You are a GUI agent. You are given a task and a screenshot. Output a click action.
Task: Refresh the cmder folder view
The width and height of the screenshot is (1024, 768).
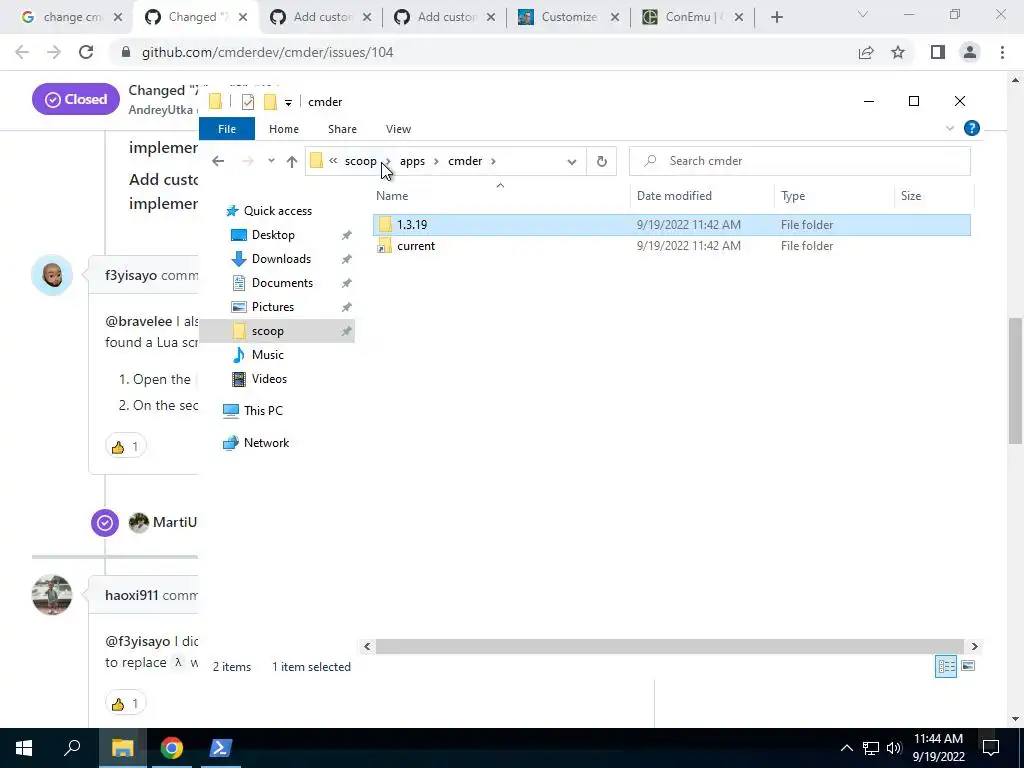(x=601, y=161)
